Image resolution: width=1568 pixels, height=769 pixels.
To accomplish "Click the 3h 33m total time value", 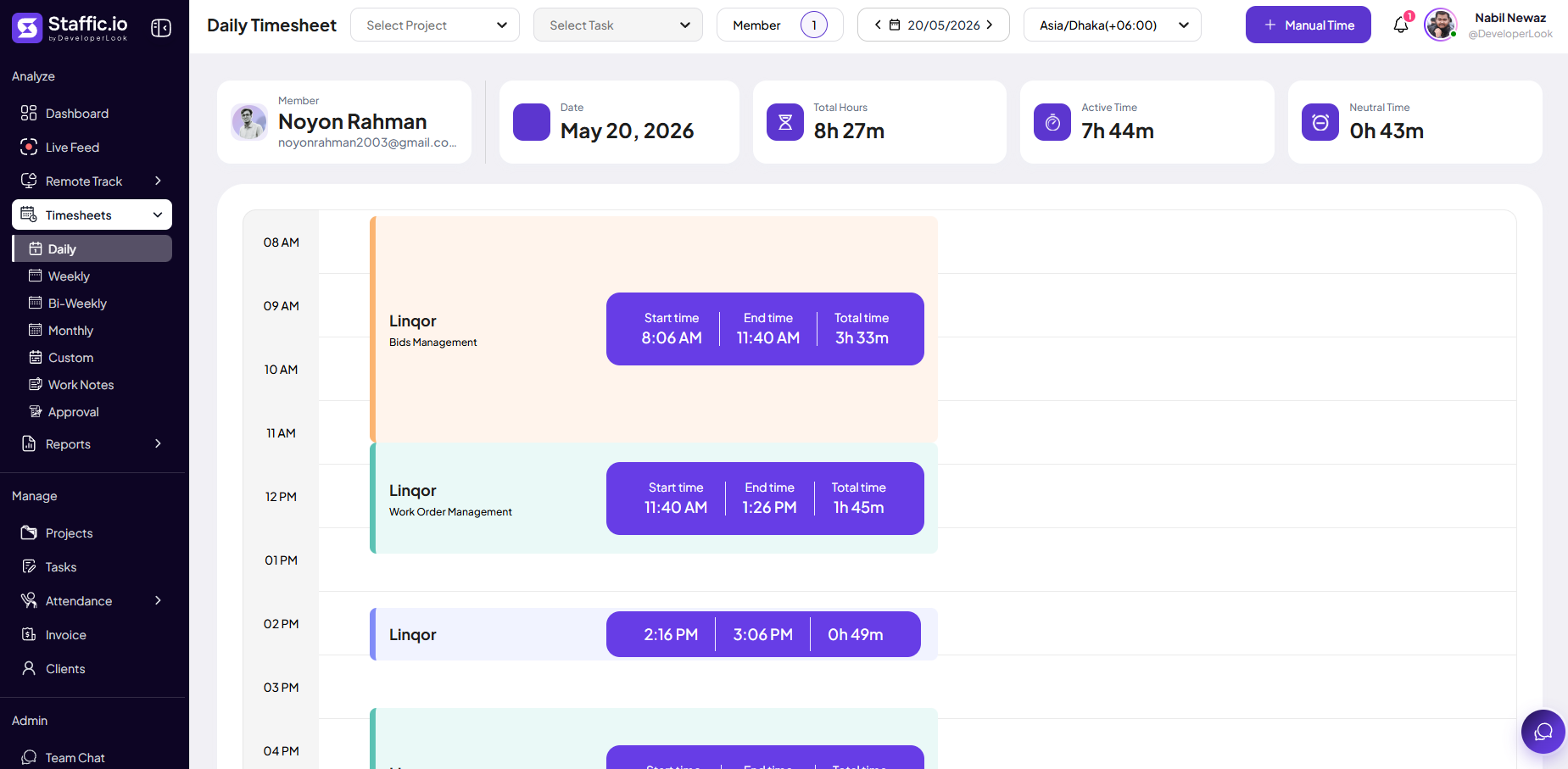I will point(862,337).
